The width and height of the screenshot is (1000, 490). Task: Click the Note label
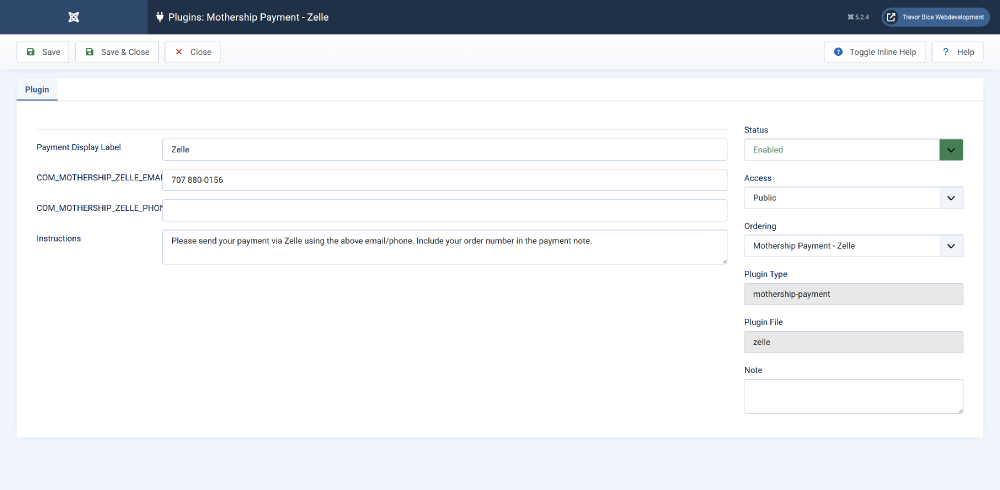point(753,370)
